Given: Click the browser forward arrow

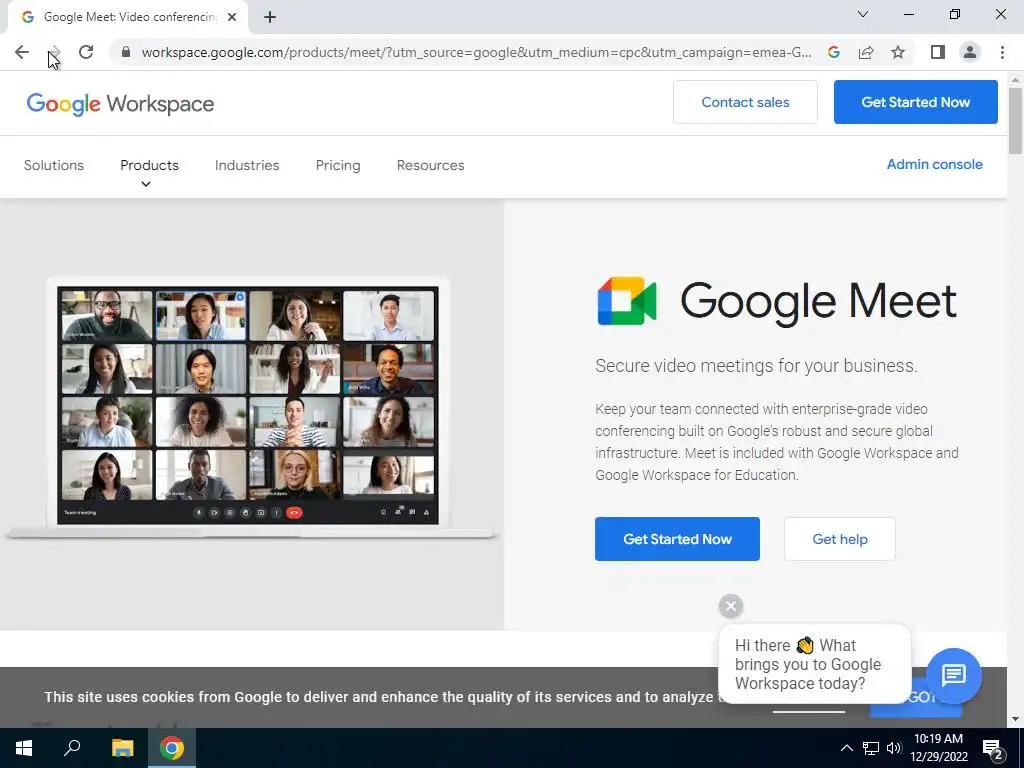Looking at the screenshot, I should tap(55, 52).
